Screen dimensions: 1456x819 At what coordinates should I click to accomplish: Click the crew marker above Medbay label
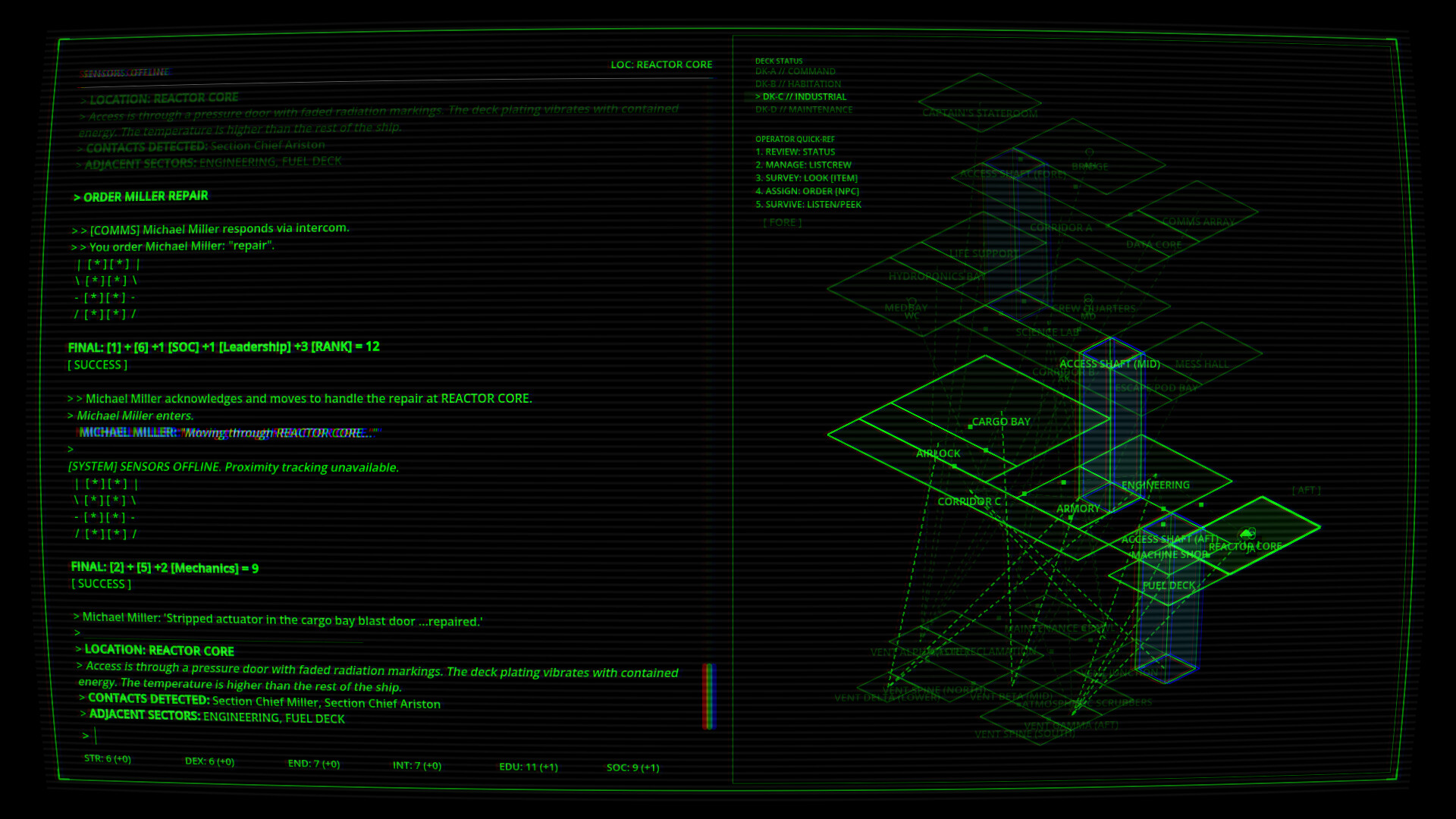[912, 301]
